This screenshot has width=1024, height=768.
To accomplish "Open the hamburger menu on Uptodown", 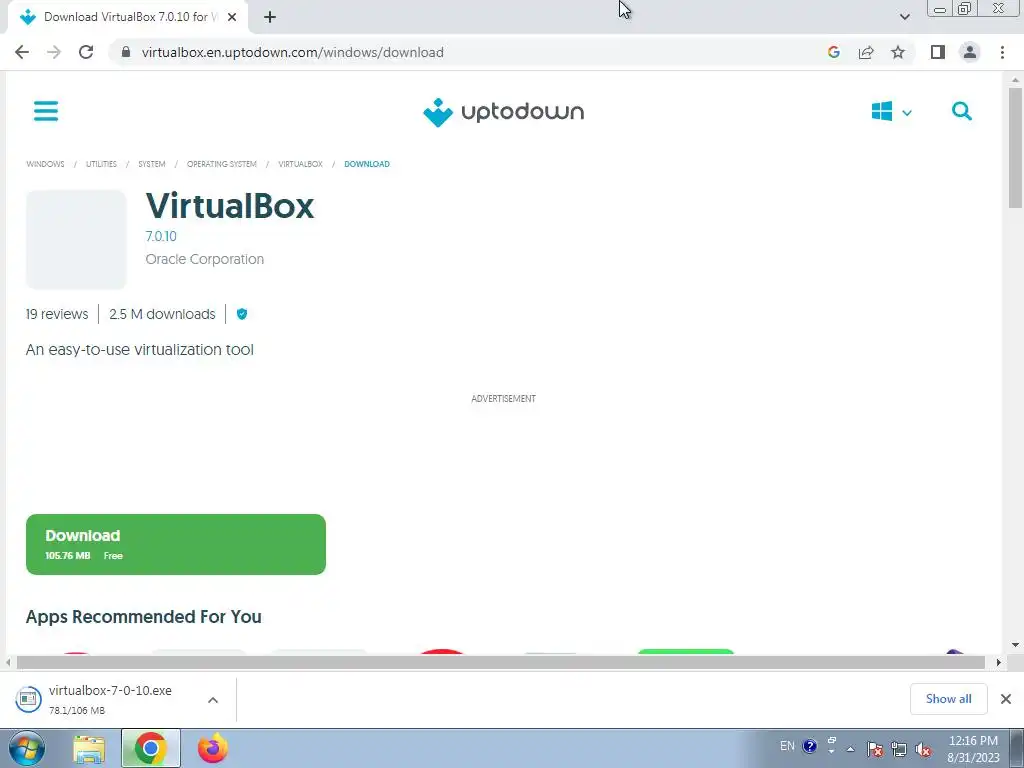I will pyautogui.click(x=46, y=111).
